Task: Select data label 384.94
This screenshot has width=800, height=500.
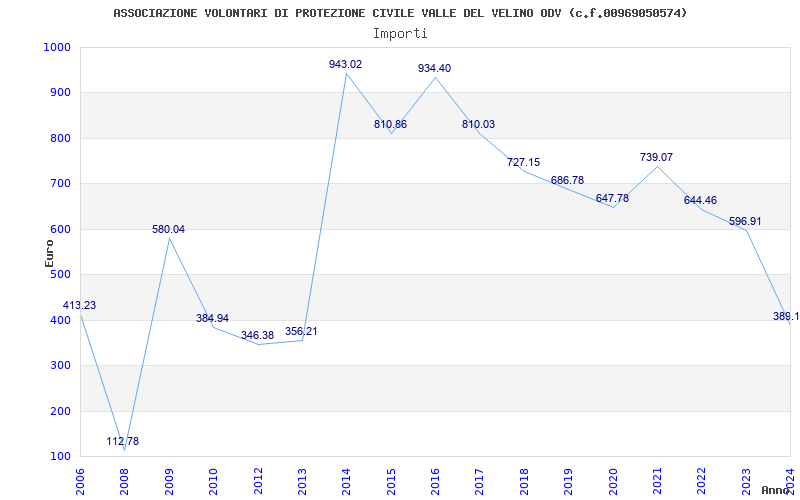Action: (212, 318)
